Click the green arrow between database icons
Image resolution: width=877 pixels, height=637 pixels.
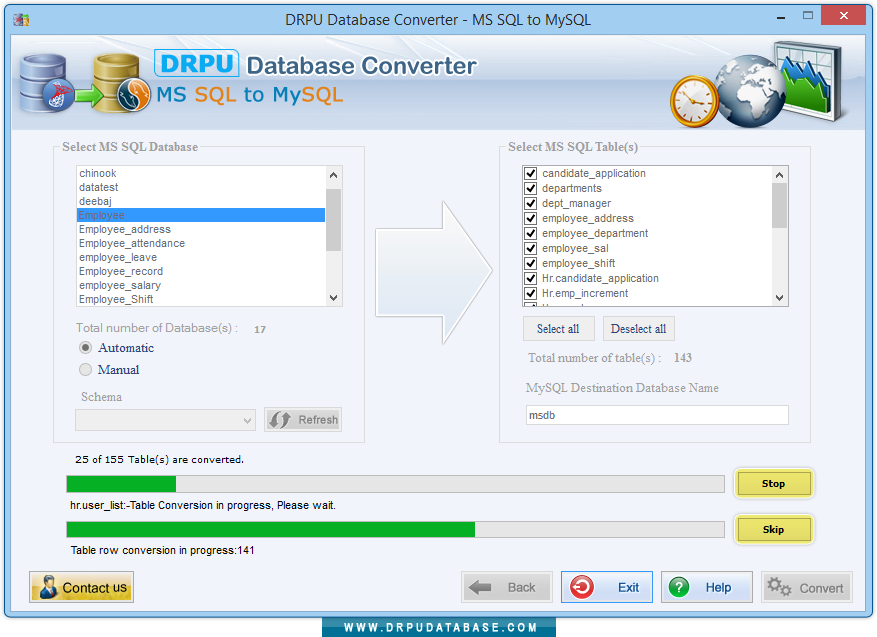pos(88,95)
